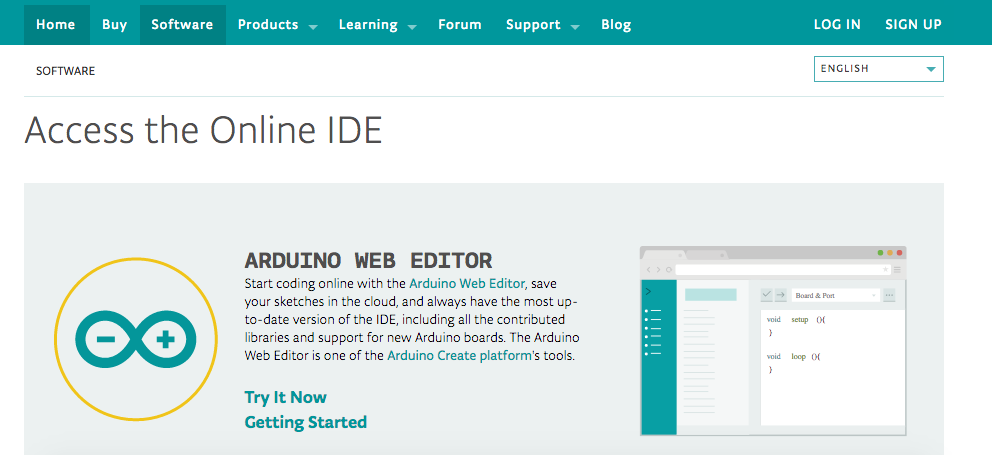Click the SOFTWARE breadcrumb label
The image size is (992, 455).
pos(65,71)
